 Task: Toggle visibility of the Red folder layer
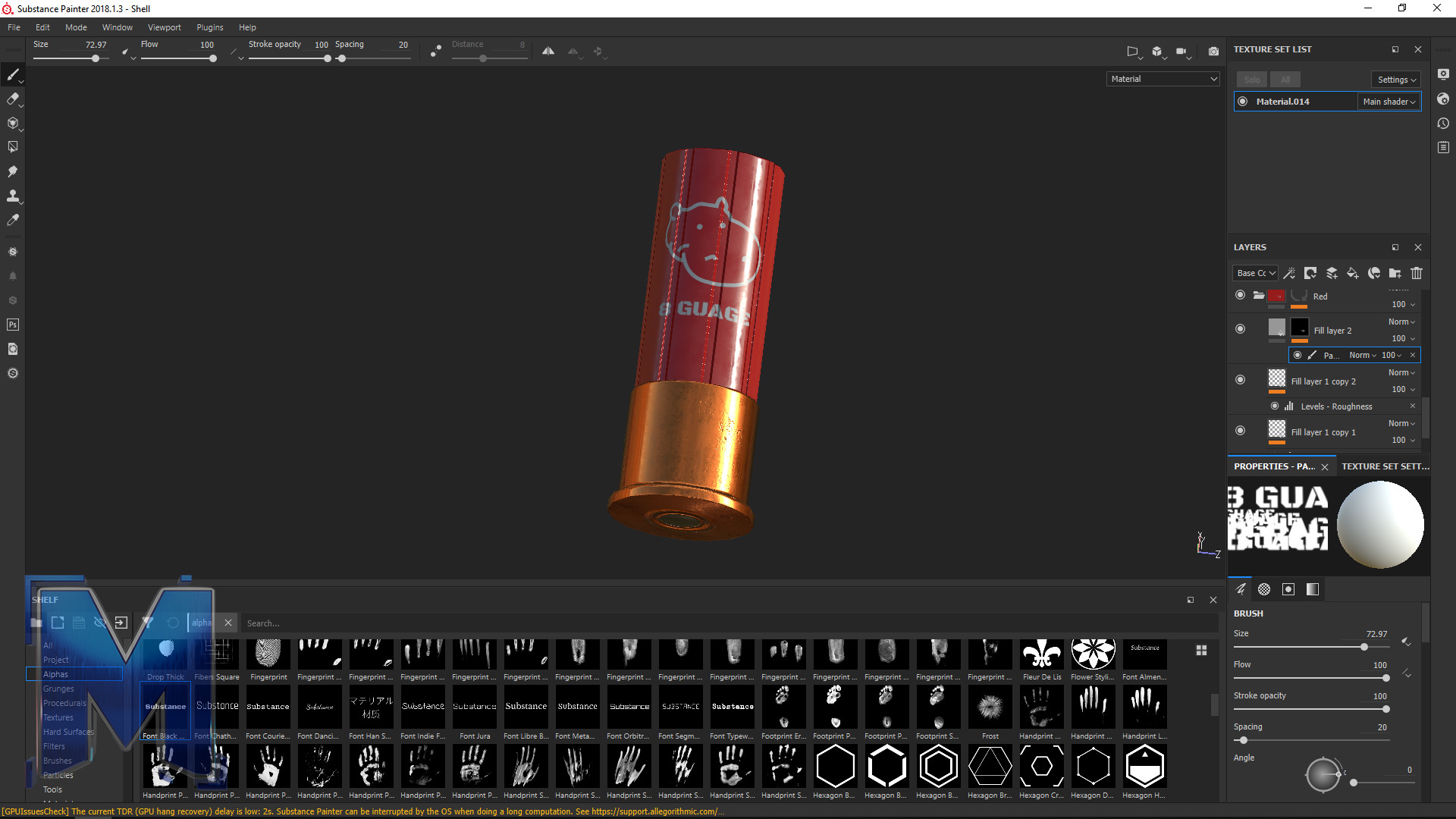coord(1241,295)
